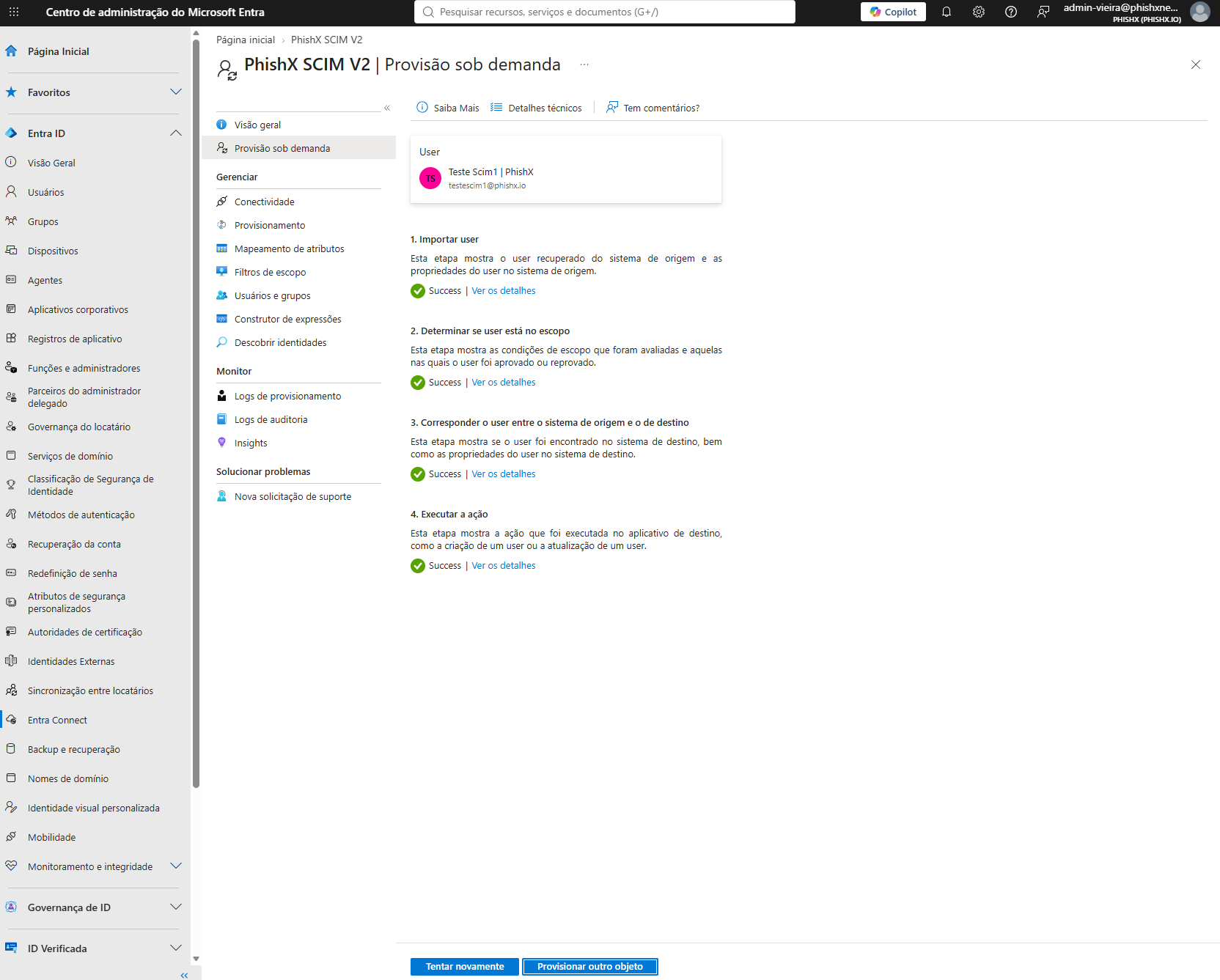Click the Teste Scim1 user card
Image resolution: width=1220 pixels, height=980 pixels.
pos(566,169)
